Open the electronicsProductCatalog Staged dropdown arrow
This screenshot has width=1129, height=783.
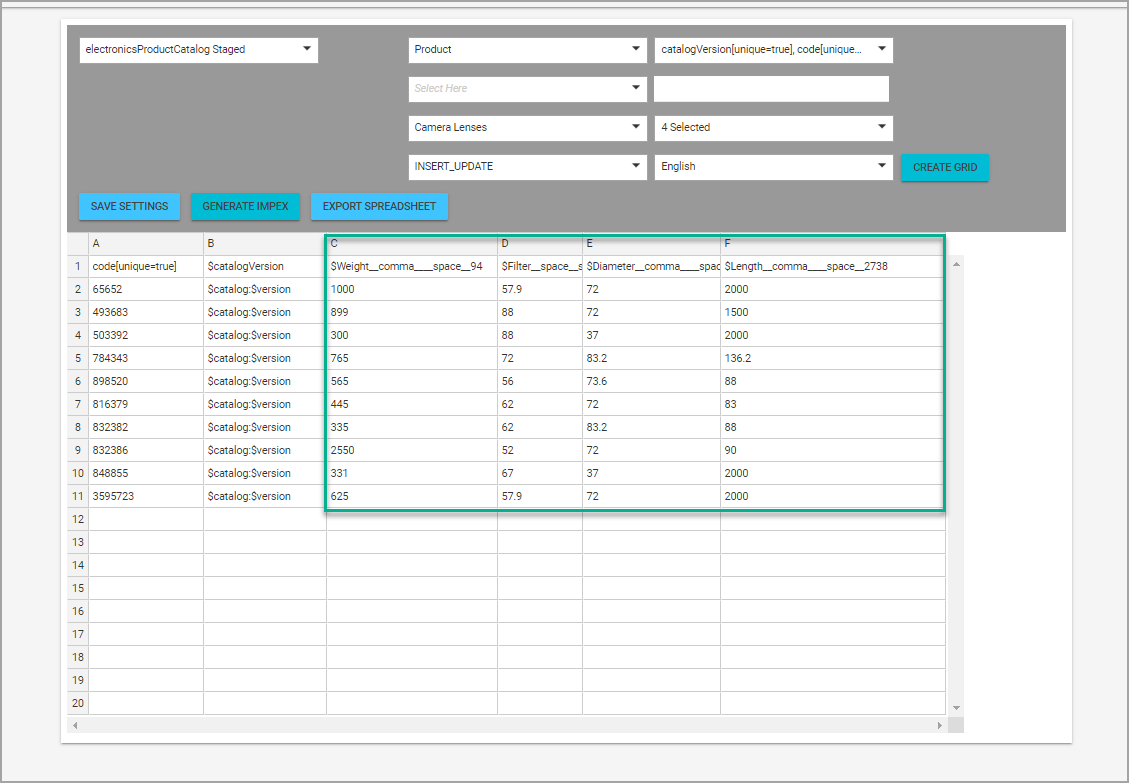[306, 49]
